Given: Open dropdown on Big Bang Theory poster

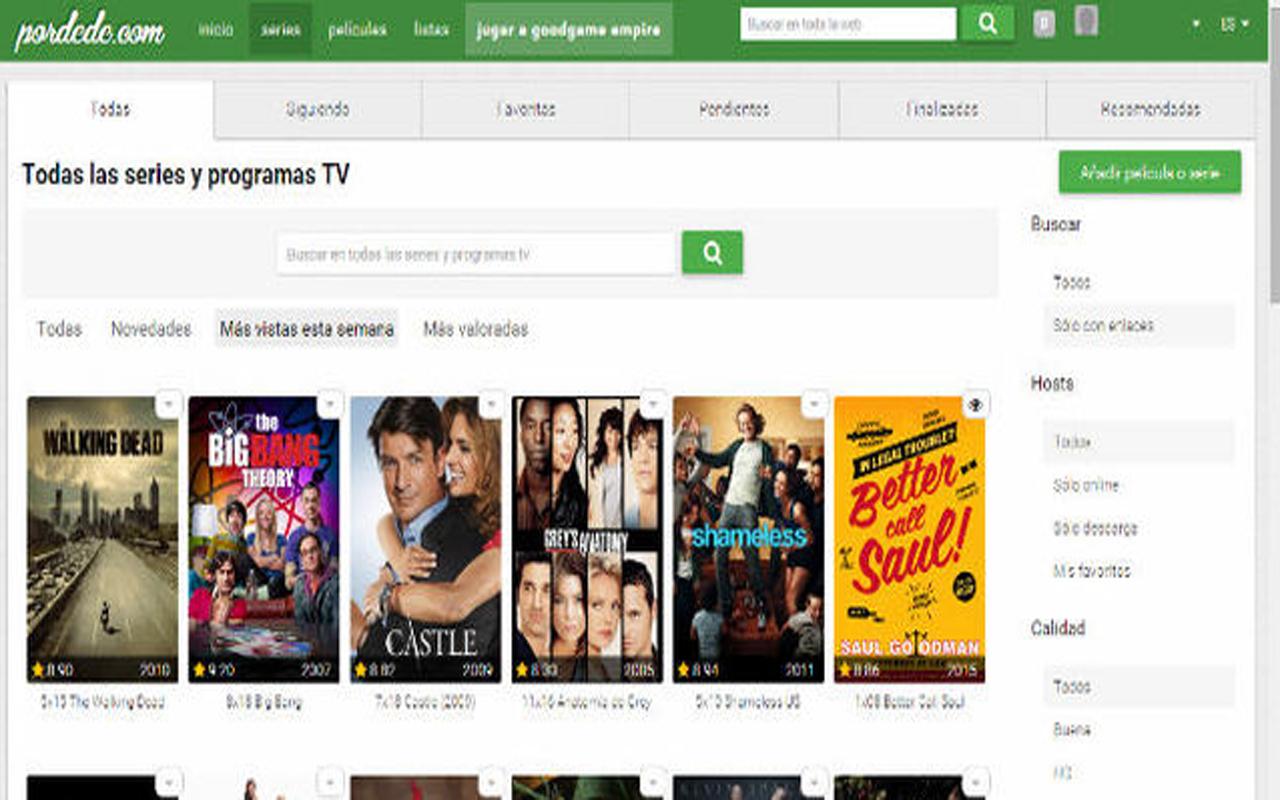Looking at the screenshot, I should (x=330, y=404).
